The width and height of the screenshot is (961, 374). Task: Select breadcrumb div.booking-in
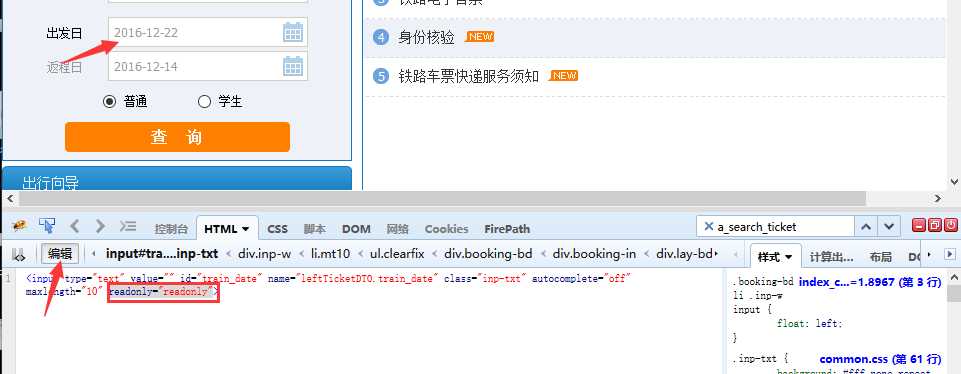[x=594, y=254]
